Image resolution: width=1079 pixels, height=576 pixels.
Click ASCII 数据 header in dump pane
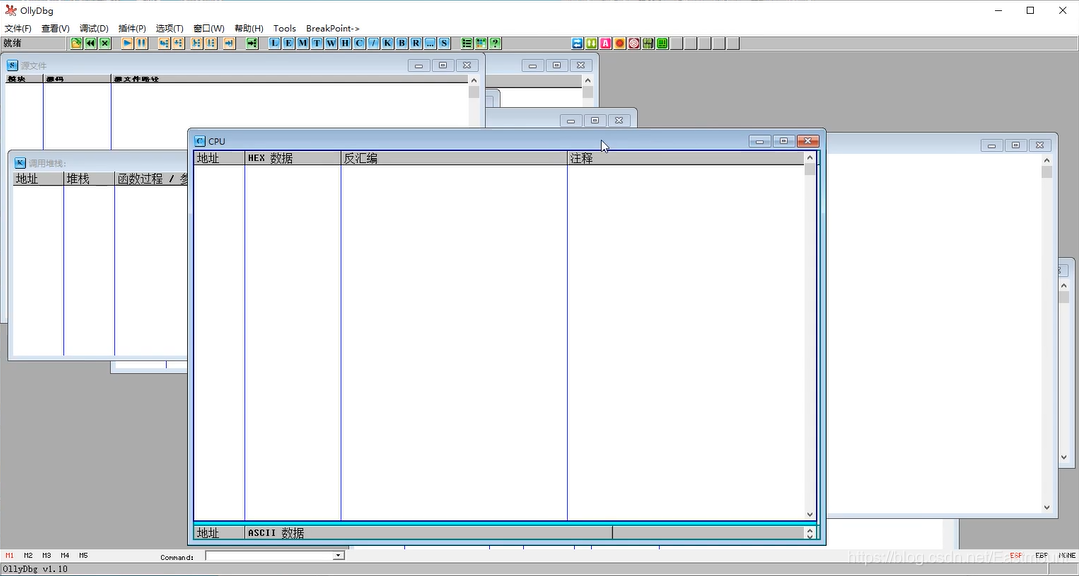pyautogui.click(x=428, y=533)
